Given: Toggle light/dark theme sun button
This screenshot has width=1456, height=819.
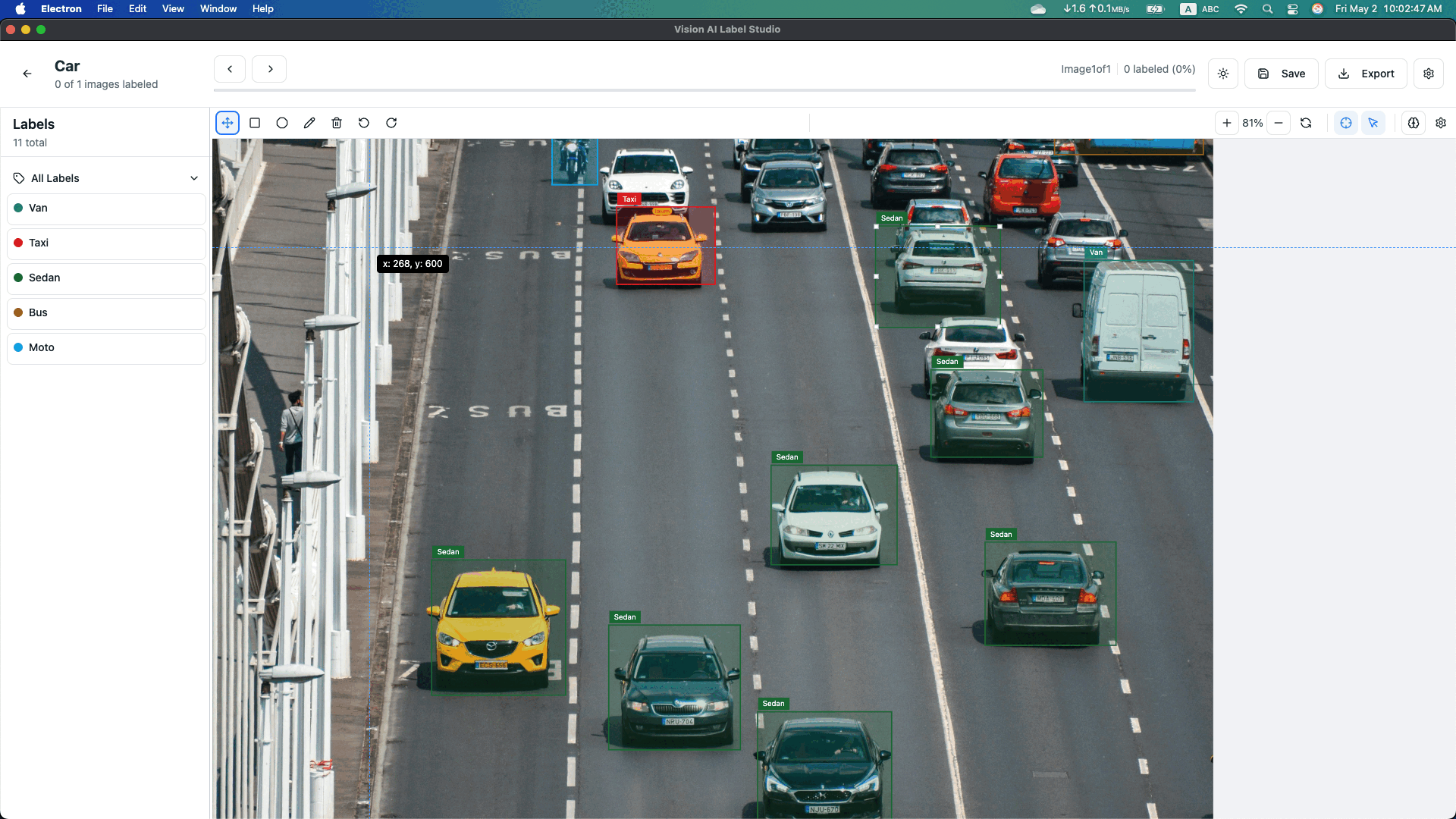Looking at the screenshot, I should pos(1223,74).
